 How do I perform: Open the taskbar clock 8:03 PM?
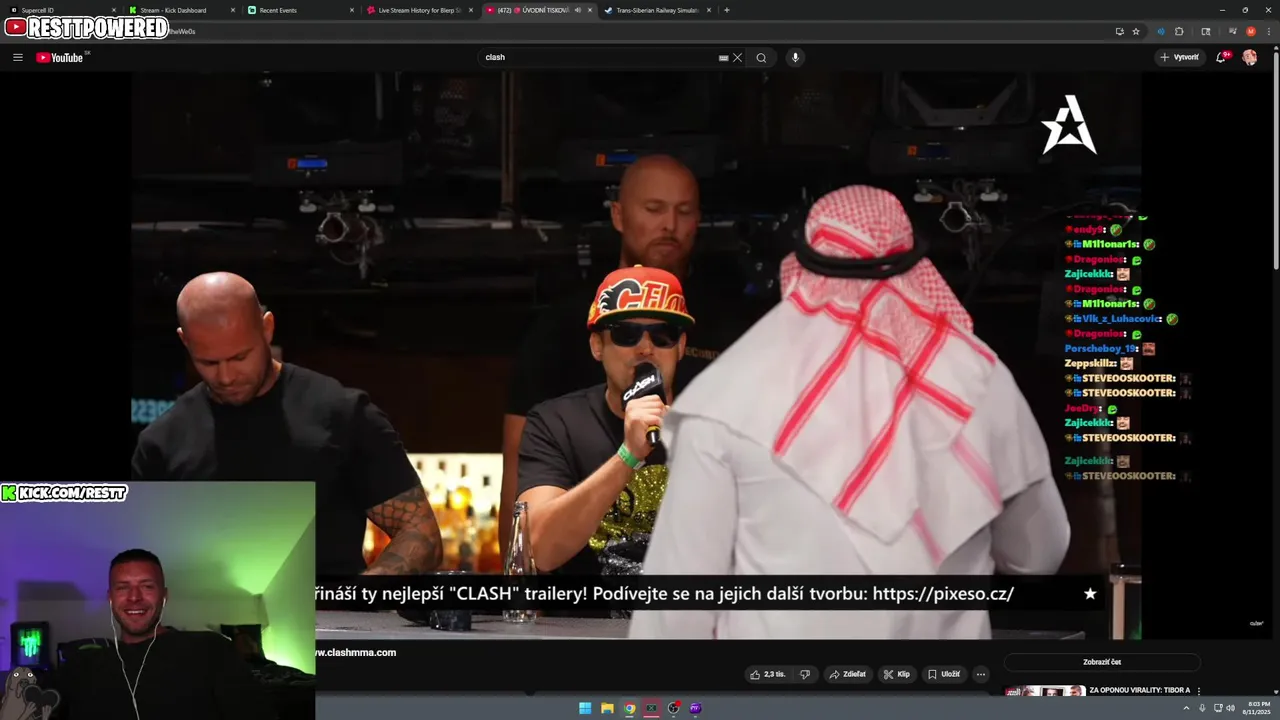(1255, 708)
